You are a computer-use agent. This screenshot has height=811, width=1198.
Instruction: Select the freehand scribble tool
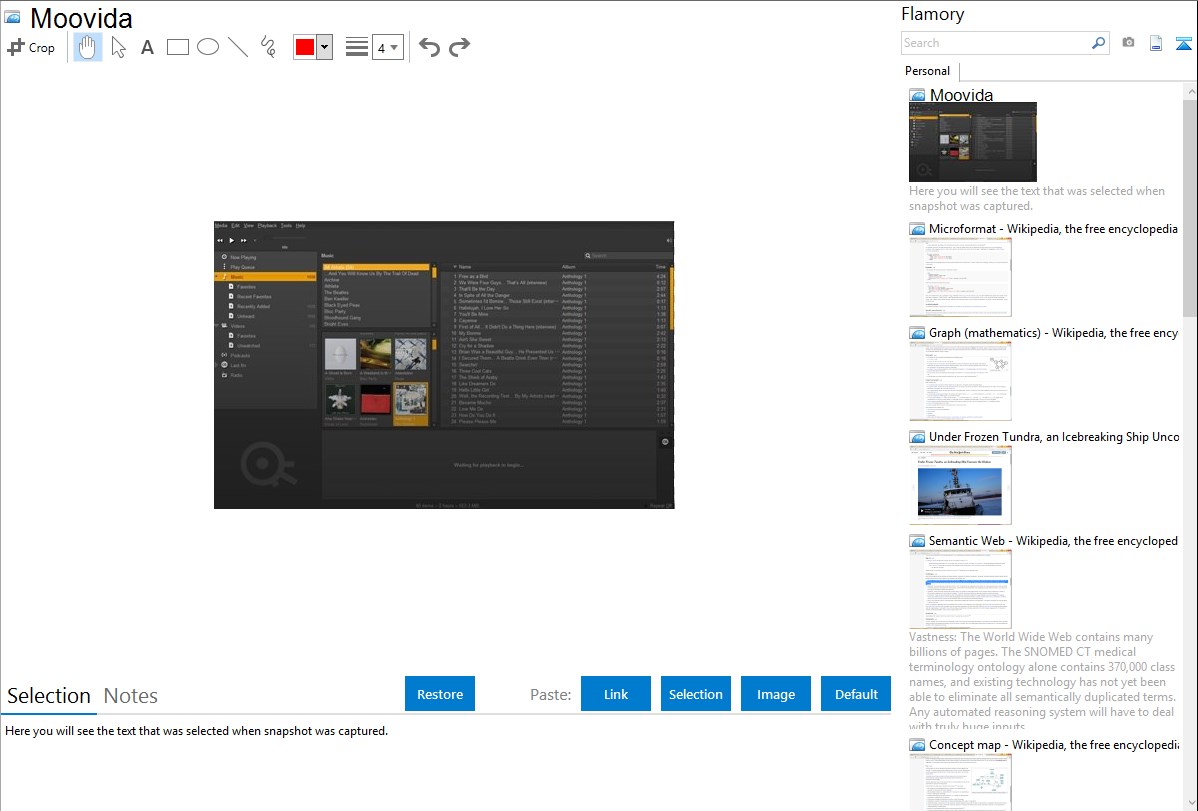(268, 47)
